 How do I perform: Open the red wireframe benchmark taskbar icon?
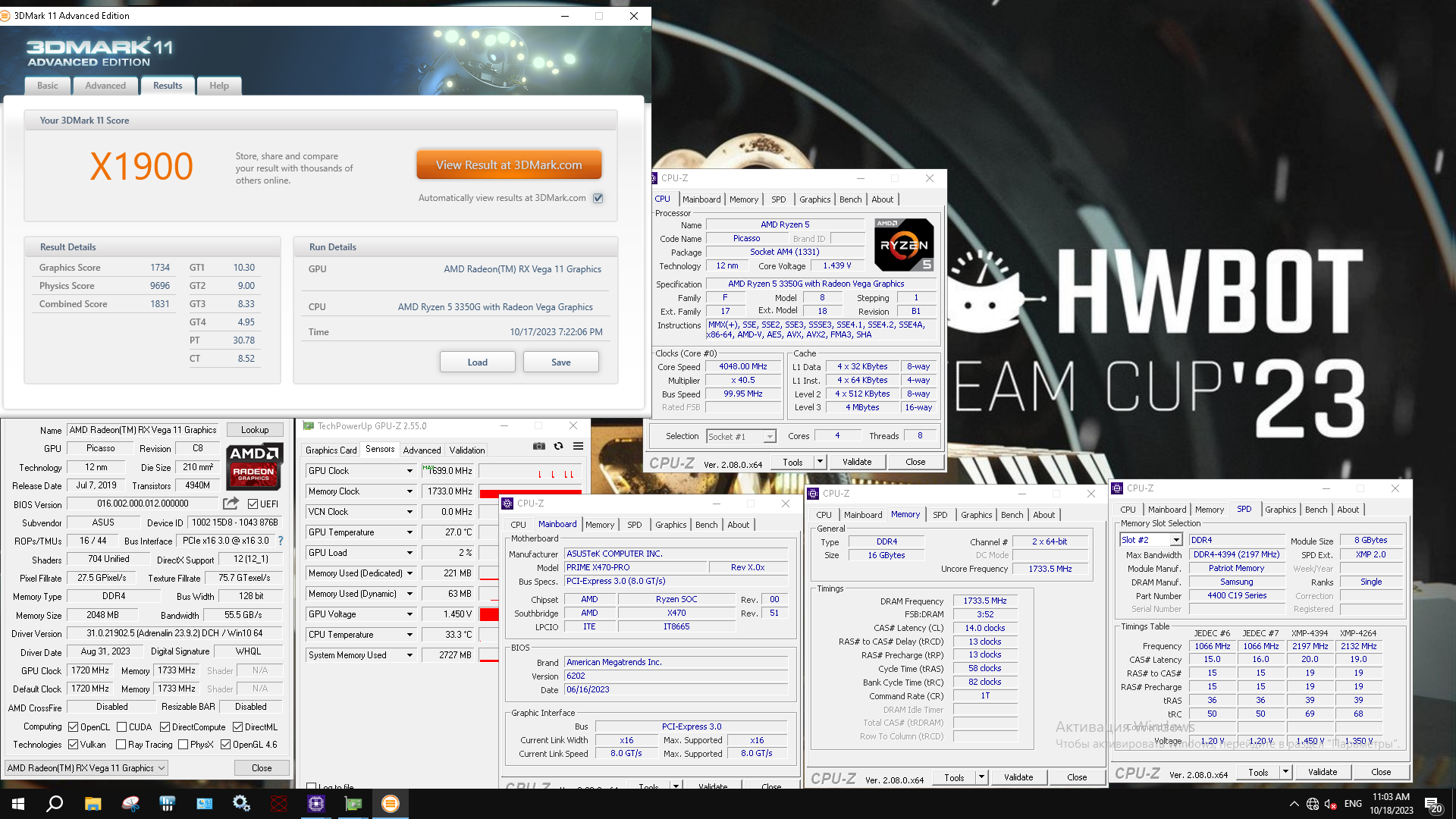click(279, 804)
